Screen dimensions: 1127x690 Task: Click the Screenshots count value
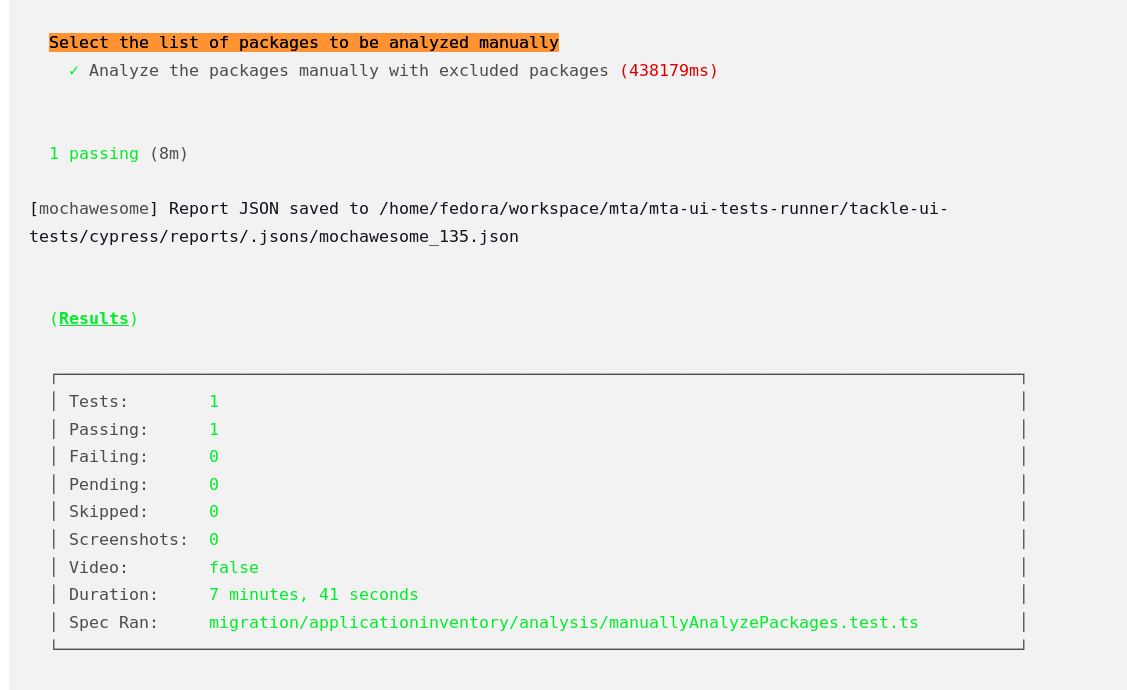tap(214, 540)
